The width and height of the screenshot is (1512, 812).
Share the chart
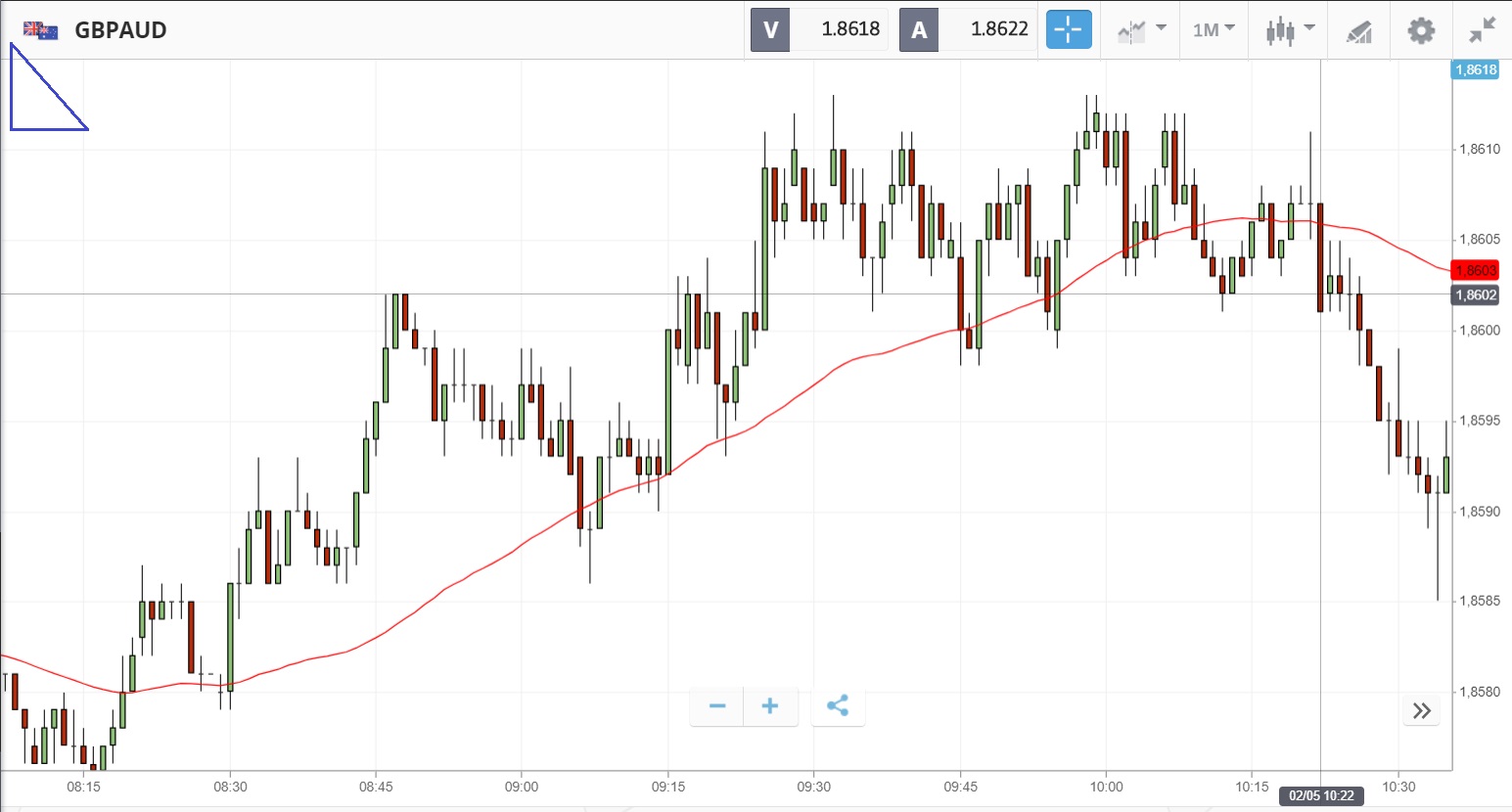tap(838, 706)
